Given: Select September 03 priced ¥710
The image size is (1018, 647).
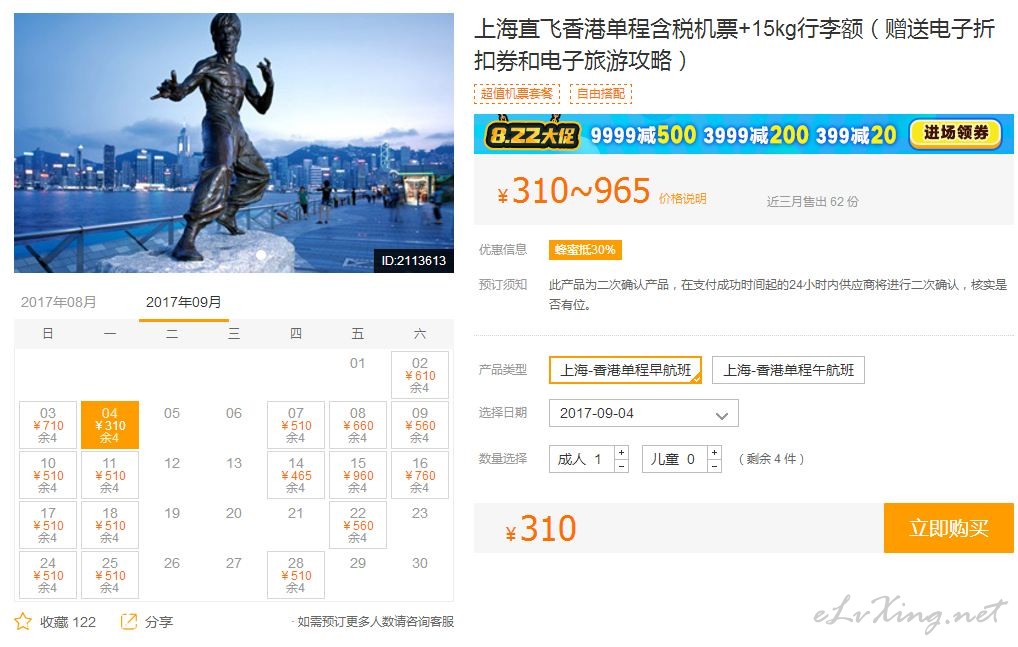Looking at the screenshot, I should (x=48, y=425).
